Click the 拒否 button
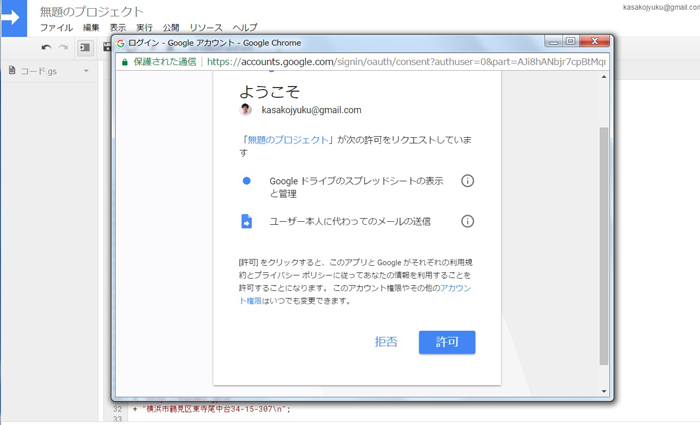 point(386,342)
